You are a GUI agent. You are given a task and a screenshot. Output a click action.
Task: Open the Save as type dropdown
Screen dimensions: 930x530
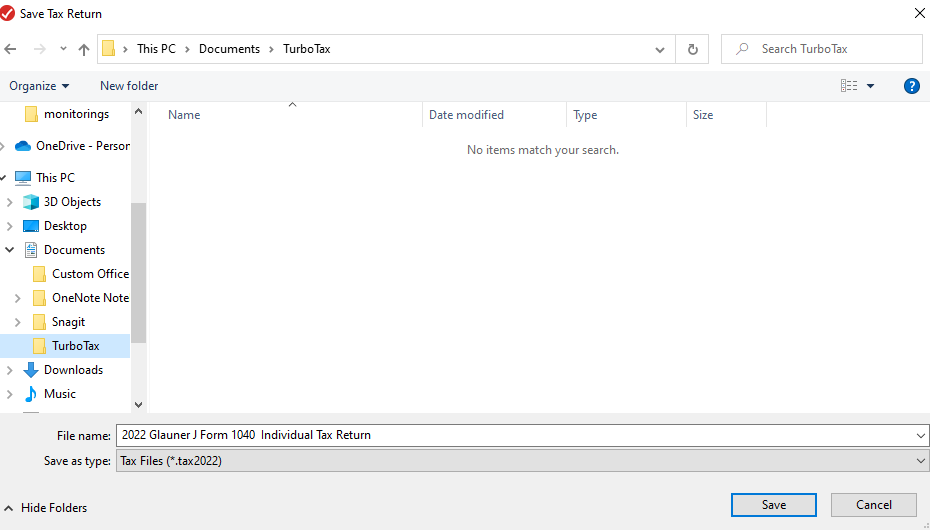coord(523,461)
